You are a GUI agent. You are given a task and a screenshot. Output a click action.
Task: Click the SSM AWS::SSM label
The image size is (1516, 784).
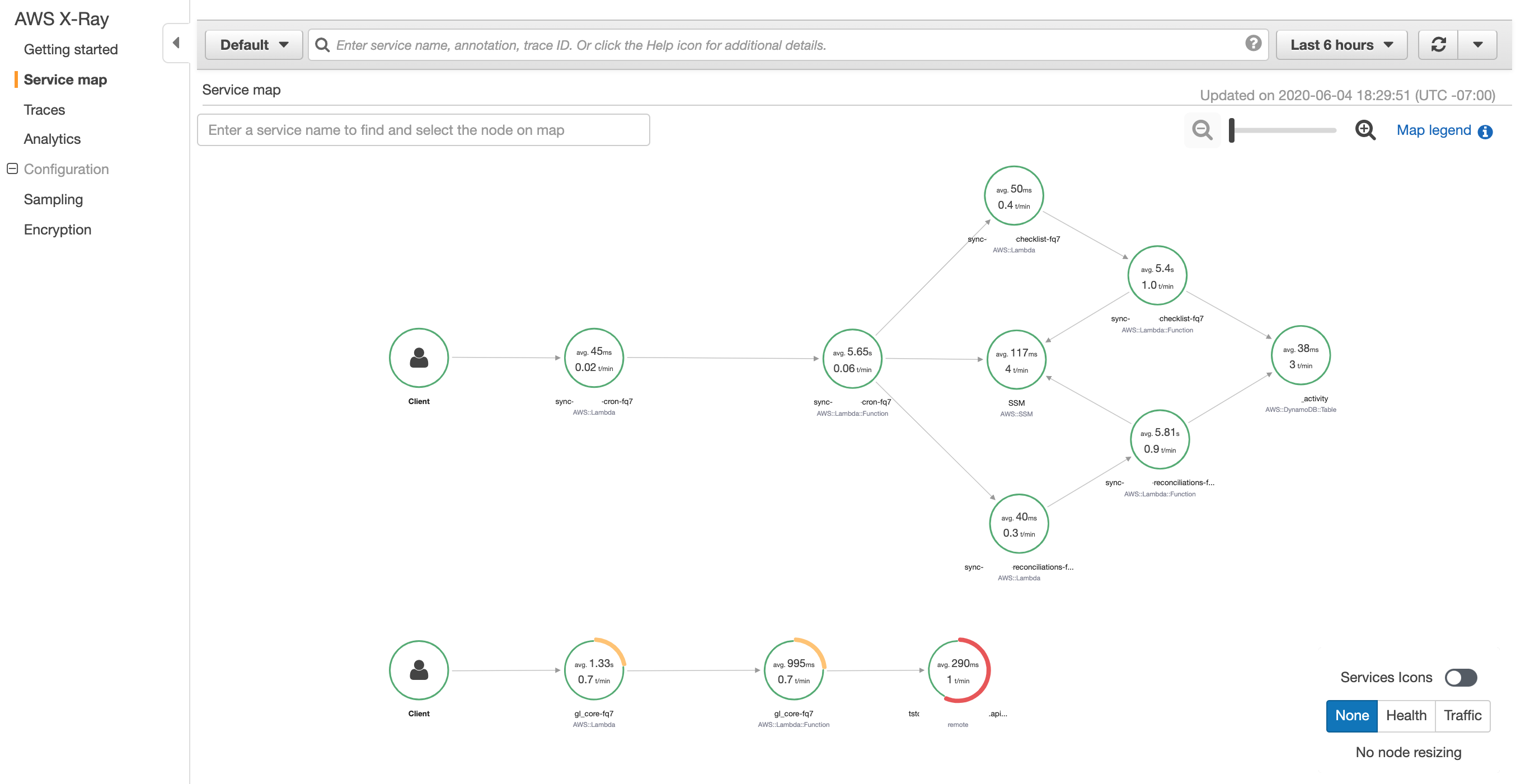click(1016, 414)
